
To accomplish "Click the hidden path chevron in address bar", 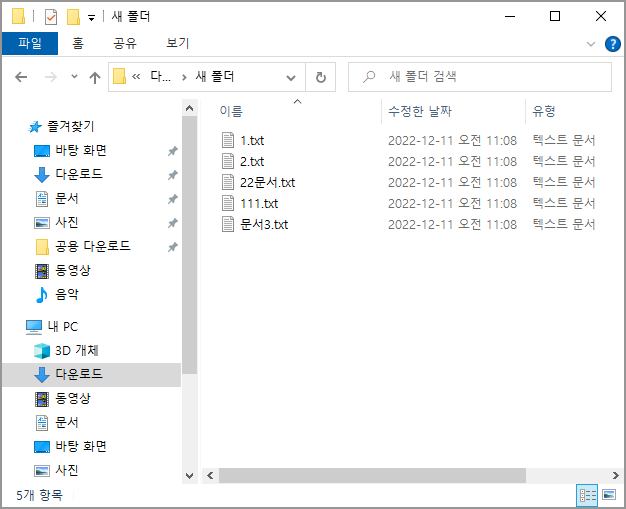I will [136, 76].
